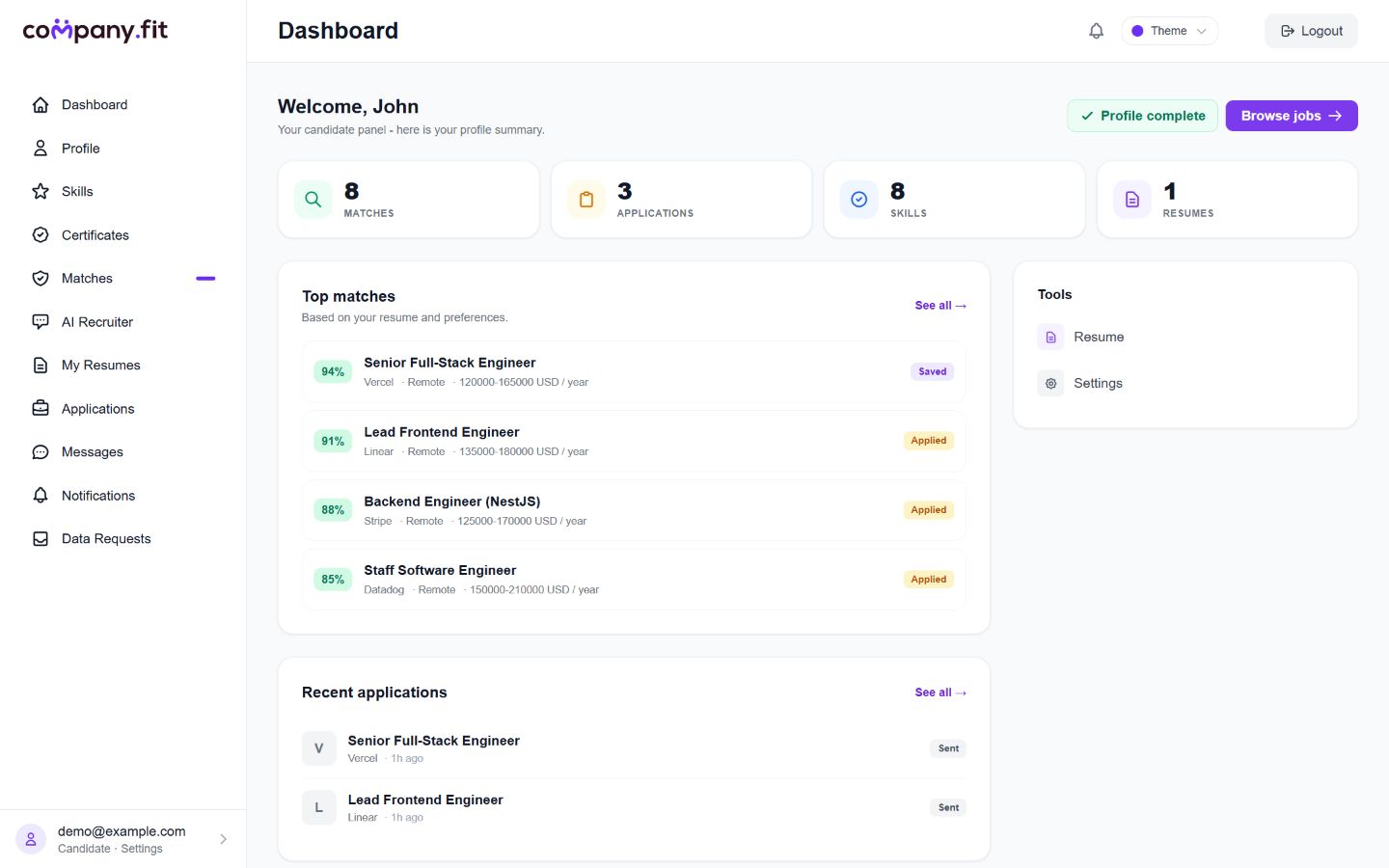Click the Certificates badge check icon
1389x868 pixels.
click(x=41, y=235)
